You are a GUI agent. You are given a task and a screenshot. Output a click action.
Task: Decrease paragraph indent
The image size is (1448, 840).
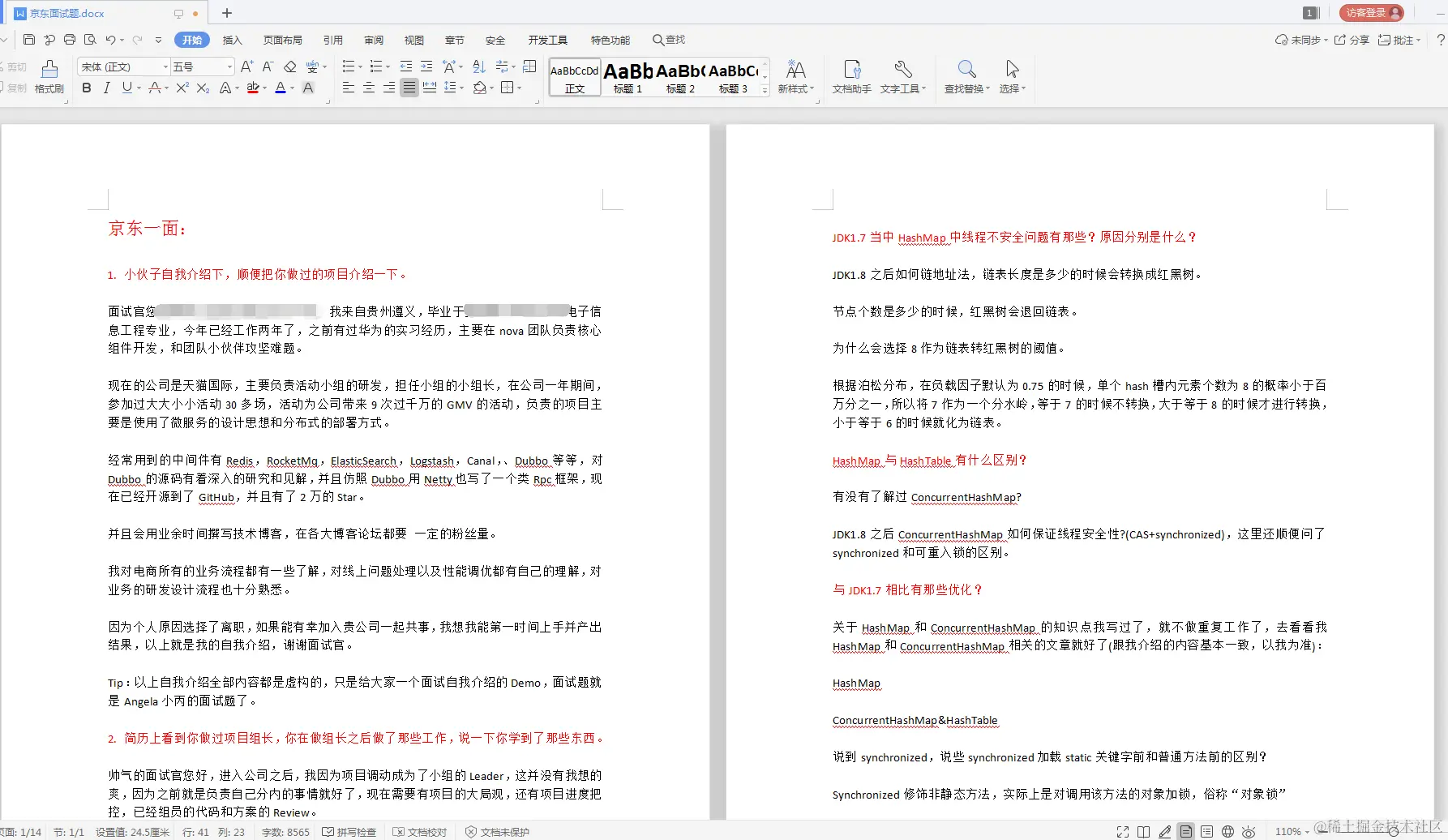[x=406, y=66]
